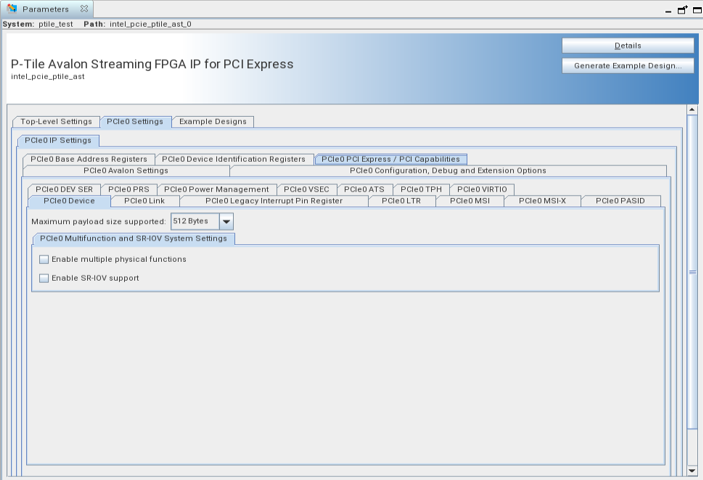
Task: Open the maximum payload size dropdown arrow
Action: coord(226,221)
